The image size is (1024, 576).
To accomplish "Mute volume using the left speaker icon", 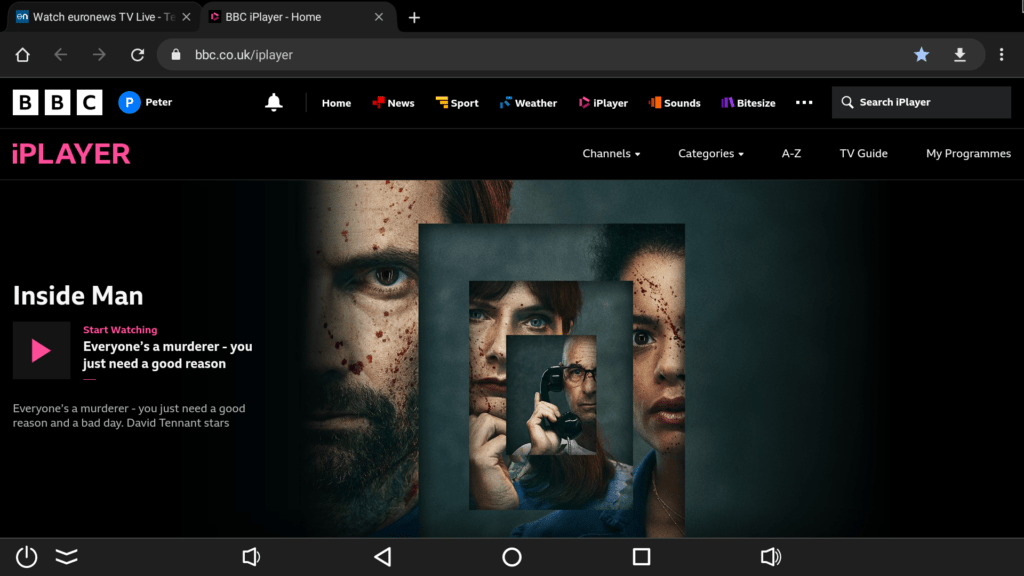I will point(251,557).
